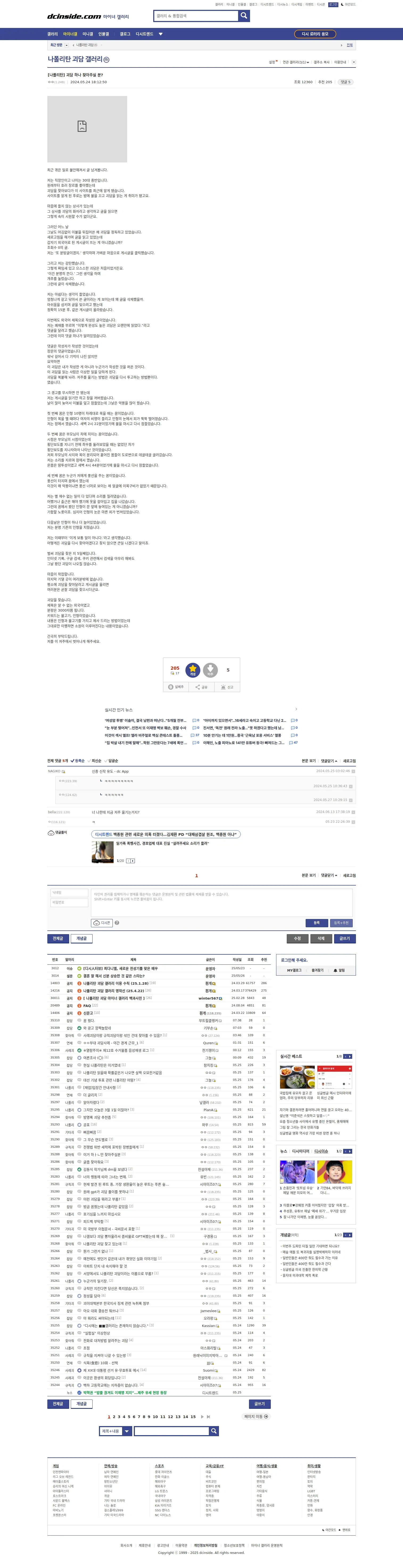Image resolution: width=403 pixels, height=1568 pixels.
Task: Click the header search input field
Action: (196, 16)
